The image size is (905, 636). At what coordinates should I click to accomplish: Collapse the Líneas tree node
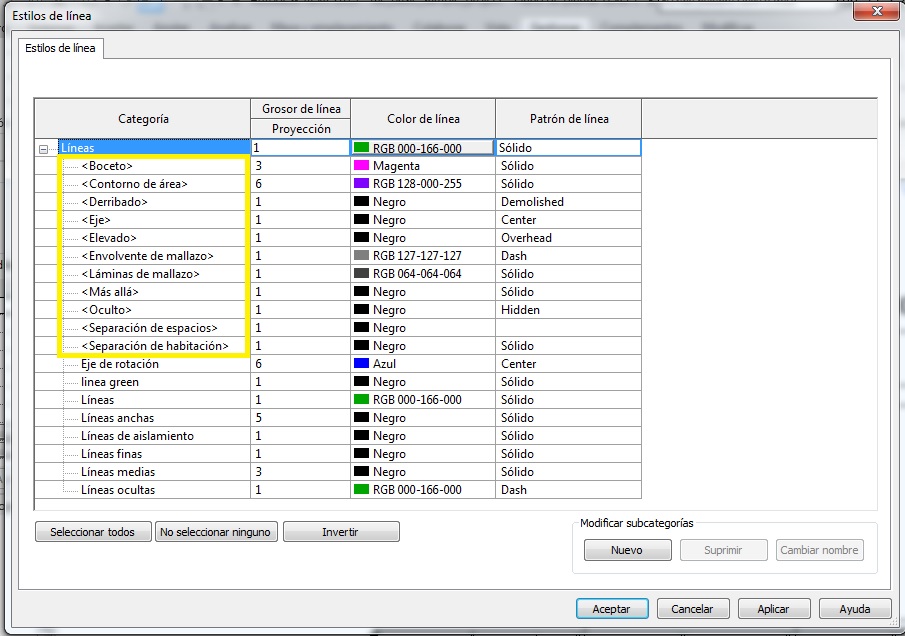coord(43,148)
